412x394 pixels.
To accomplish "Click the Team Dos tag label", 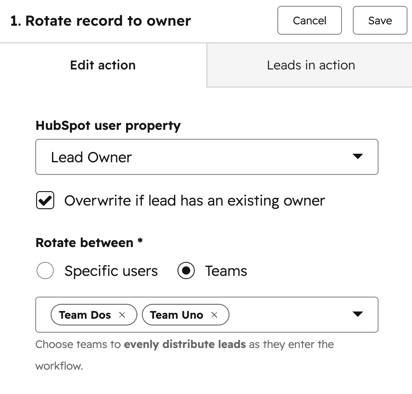I will click(85, 315).
